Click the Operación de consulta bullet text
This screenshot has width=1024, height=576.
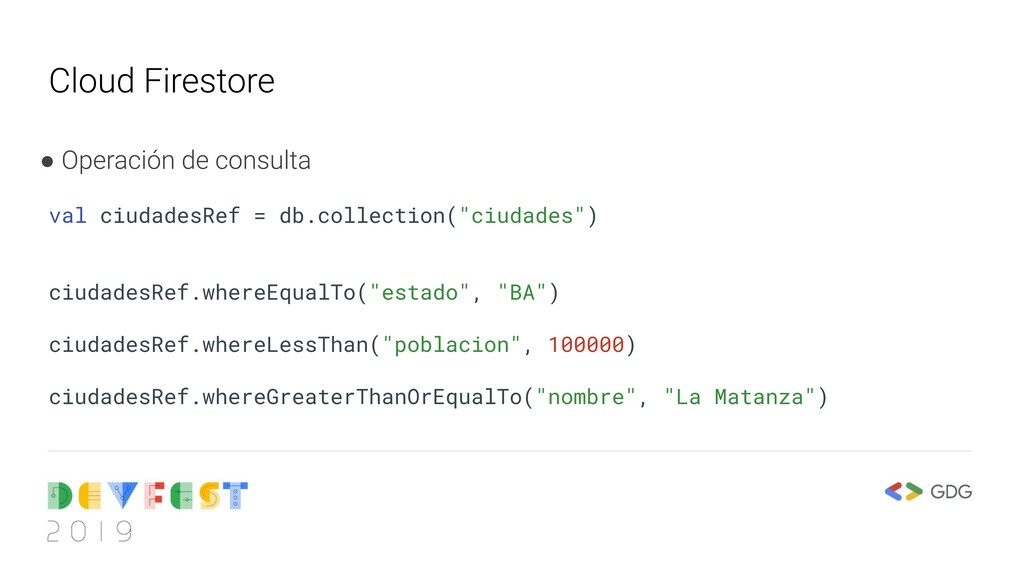(x=186, y=160)
